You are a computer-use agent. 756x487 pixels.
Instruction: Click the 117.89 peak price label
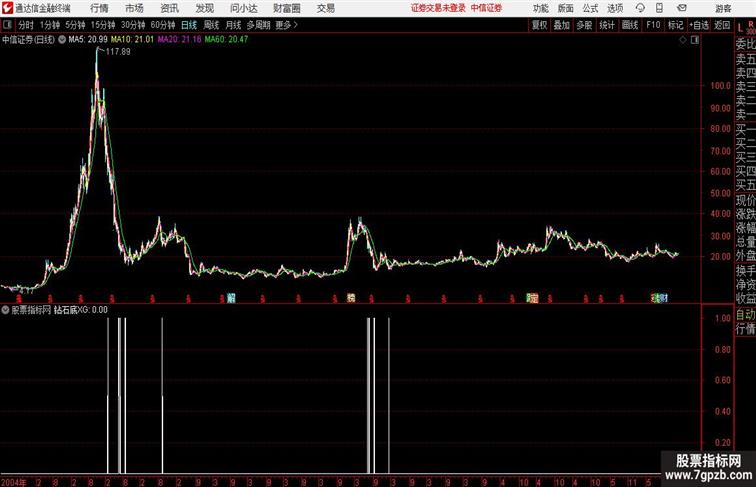coord(118,52)
